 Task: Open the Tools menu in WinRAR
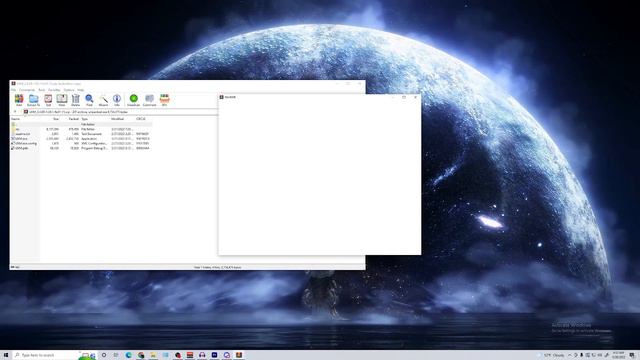(x=42, y=90)
